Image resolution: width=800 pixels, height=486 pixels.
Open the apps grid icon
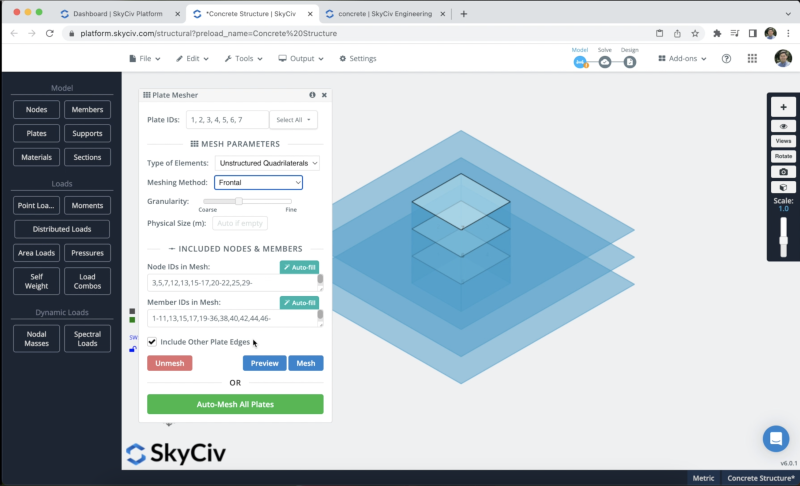click(x=752, y=59)
